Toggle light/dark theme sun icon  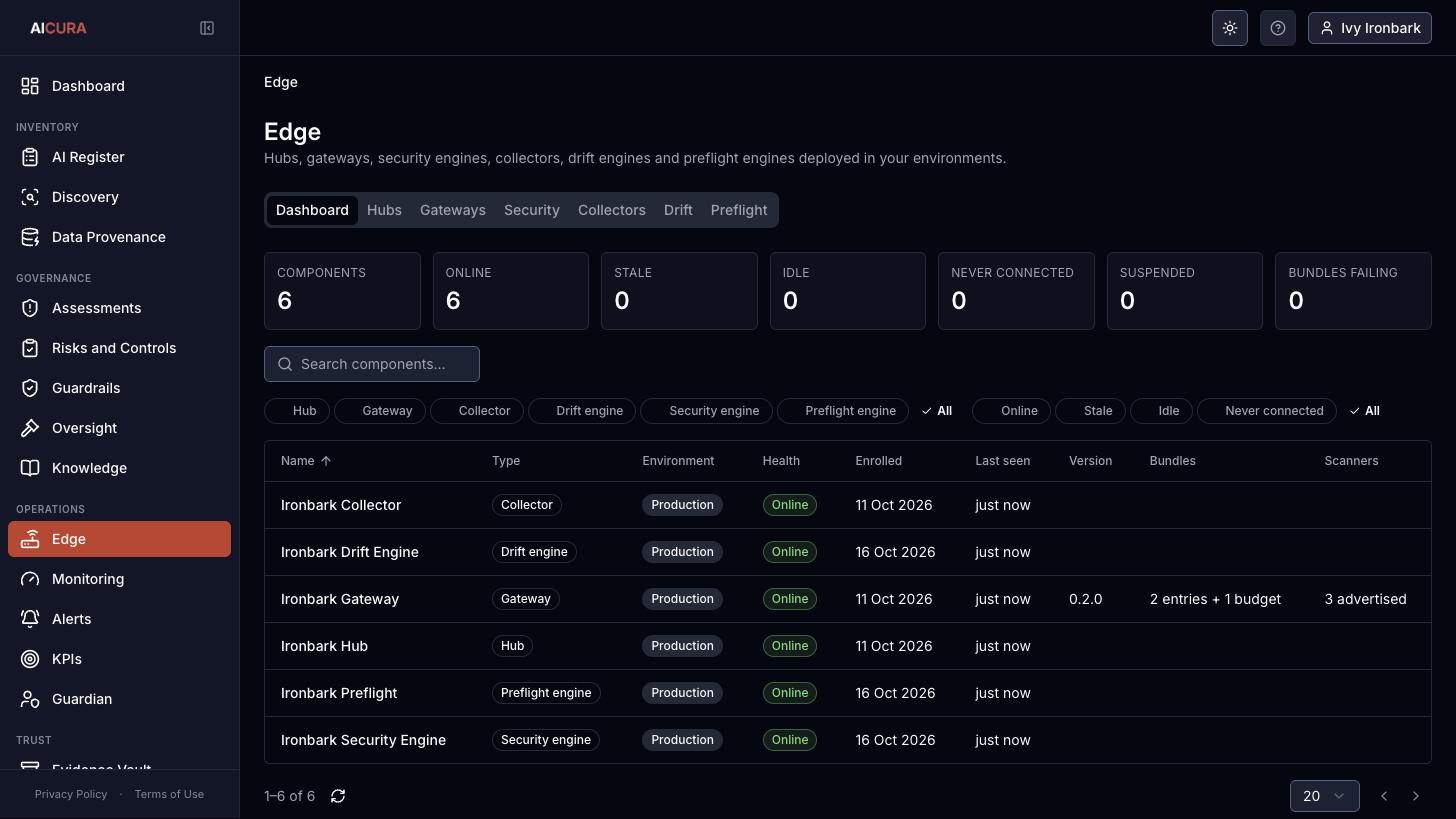coord(1230,28)
